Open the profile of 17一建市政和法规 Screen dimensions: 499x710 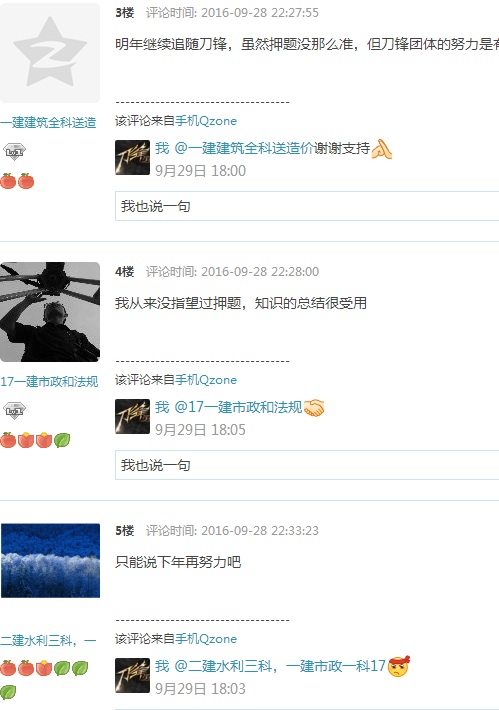pyautogui.click(x=49, y=381)
